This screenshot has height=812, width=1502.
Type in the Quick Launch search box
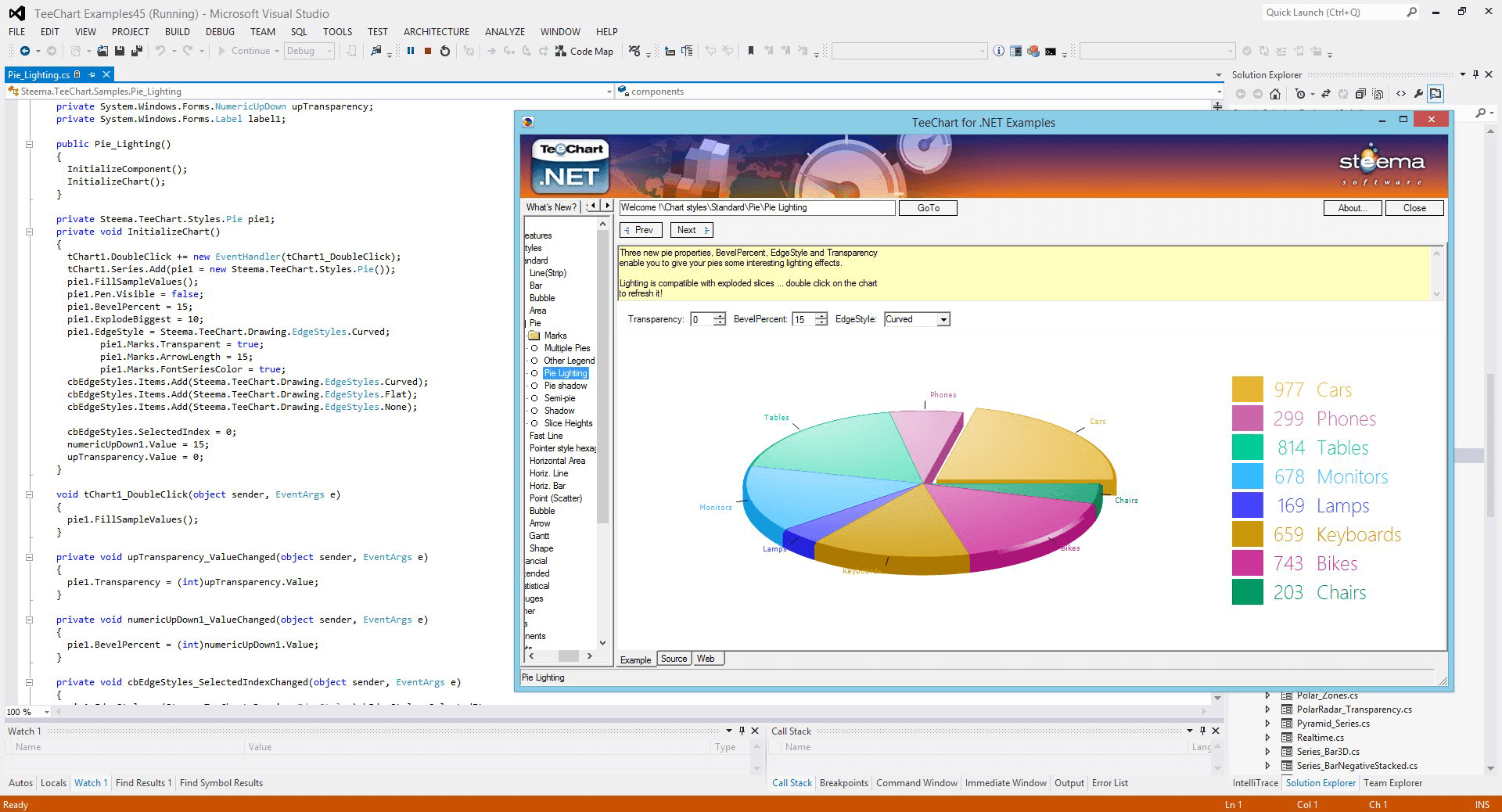(x=1330, y=12)
